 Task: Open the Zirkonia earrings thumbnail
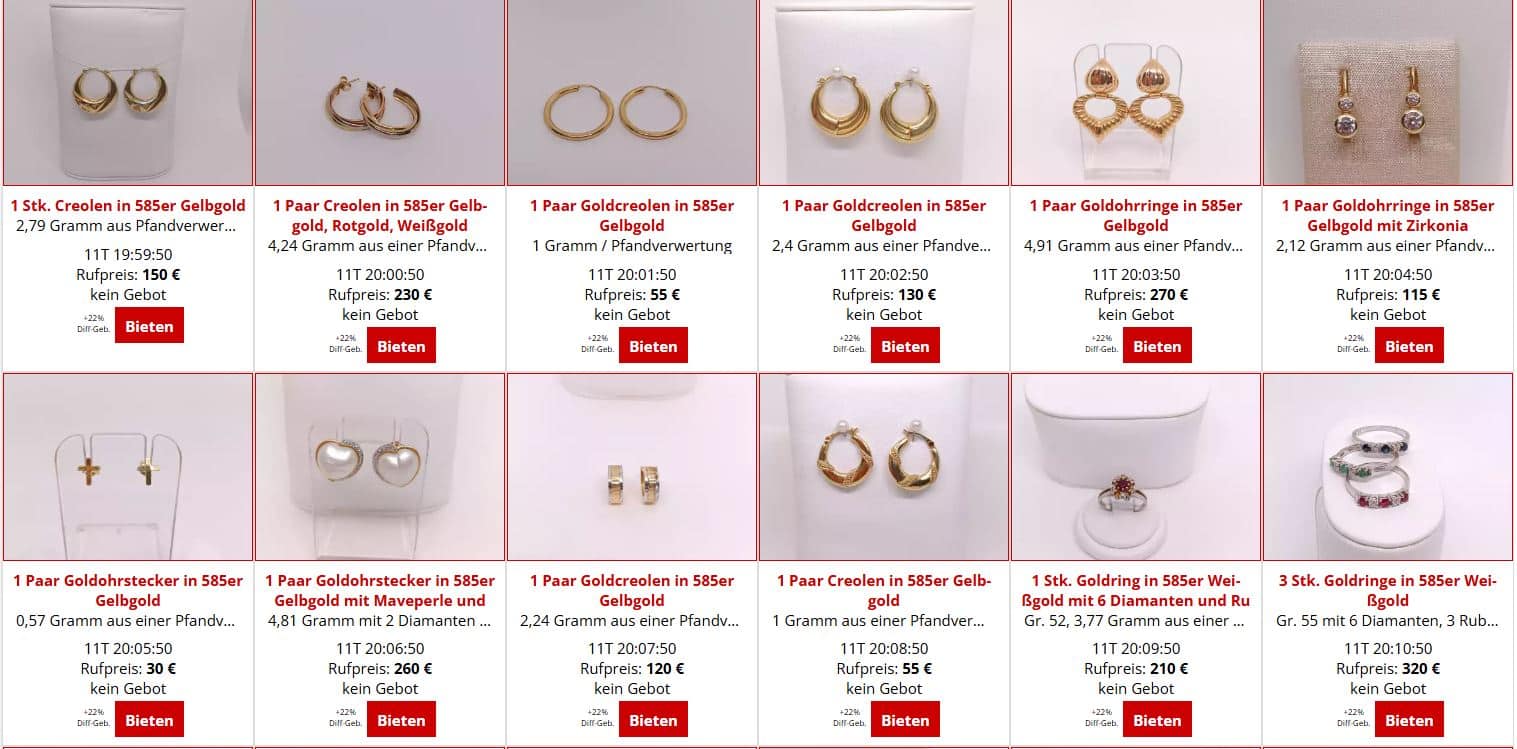click(1388, 92)
